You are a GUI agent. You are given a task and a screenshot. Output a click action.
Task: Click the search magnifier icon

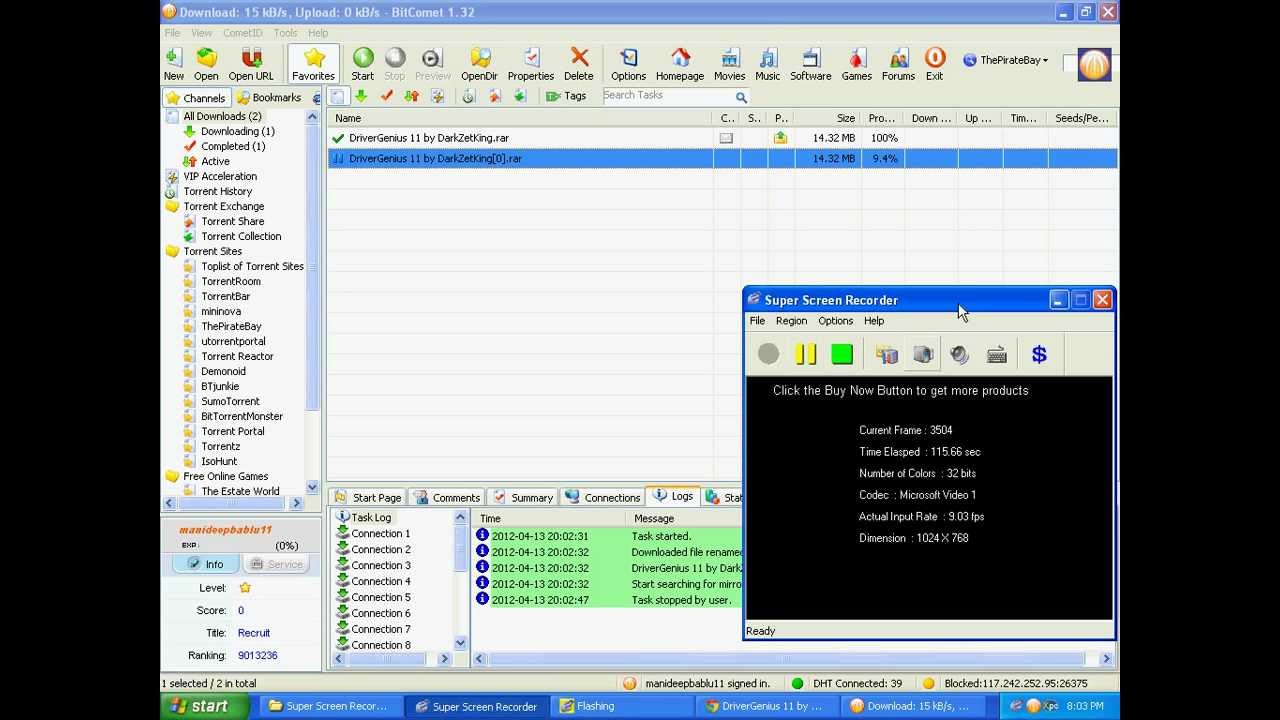click(x=741, y=97)
